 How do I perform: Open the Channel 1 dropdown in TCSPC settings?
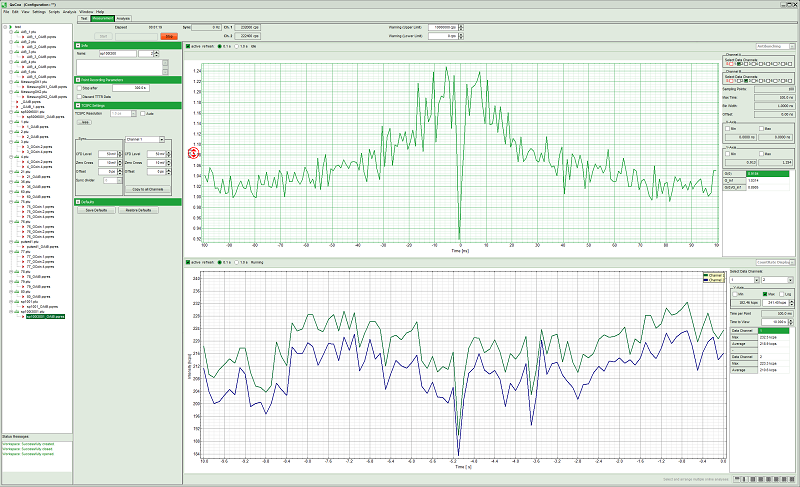pyautogui.click(x=146, y=139)
